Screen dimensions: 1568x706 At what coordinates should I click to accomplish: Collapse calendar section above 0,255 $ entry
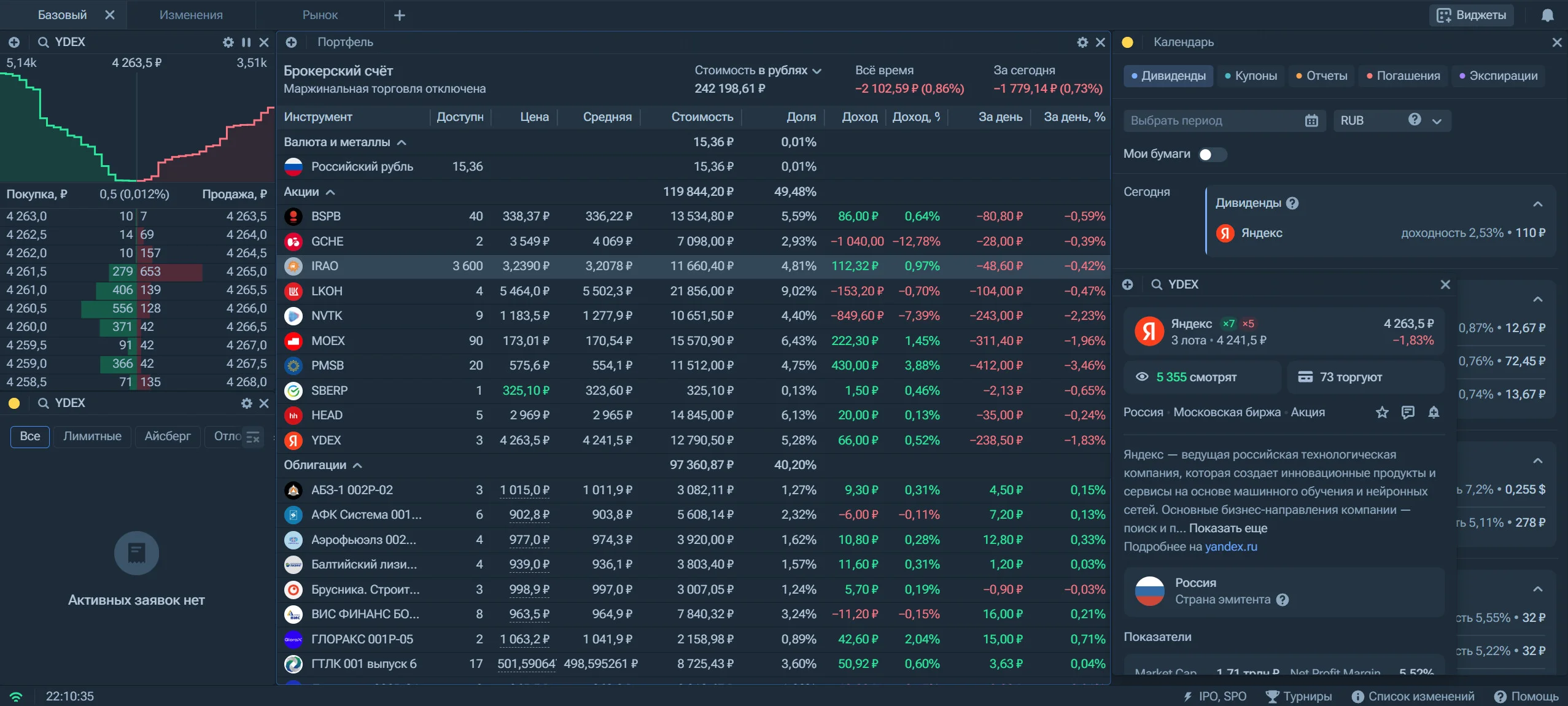point(1538,461)
